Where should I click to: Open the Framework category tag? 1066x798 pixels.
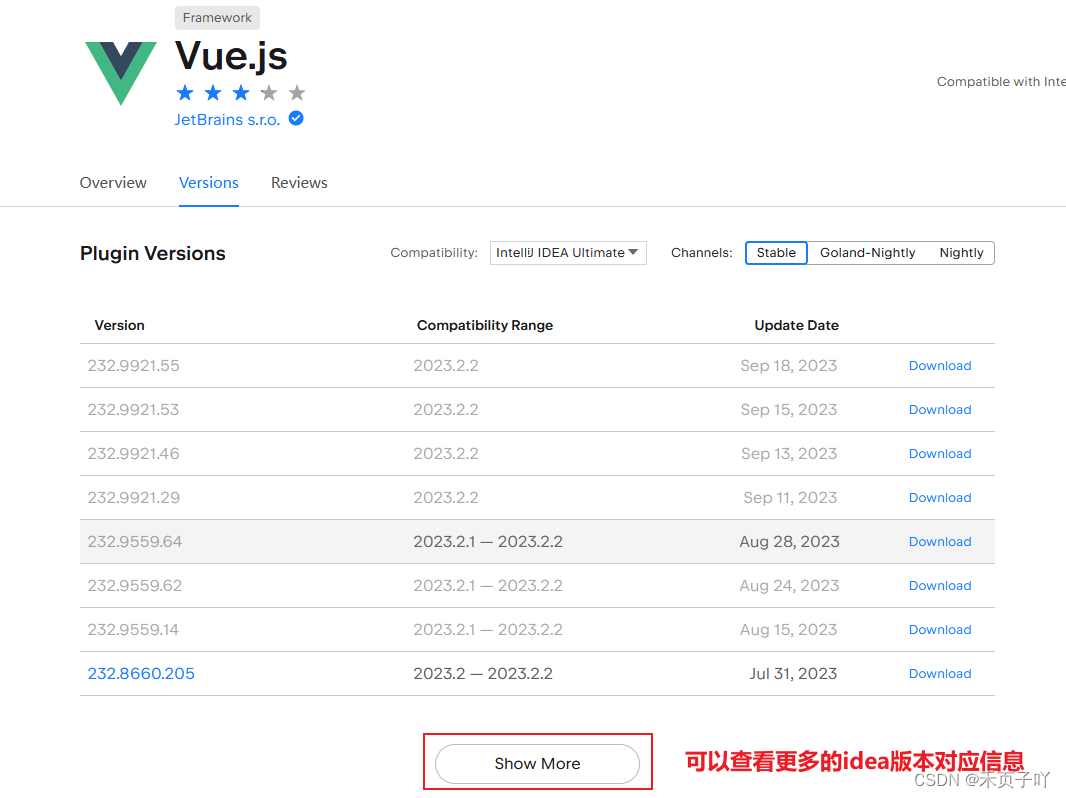(217, 18)
